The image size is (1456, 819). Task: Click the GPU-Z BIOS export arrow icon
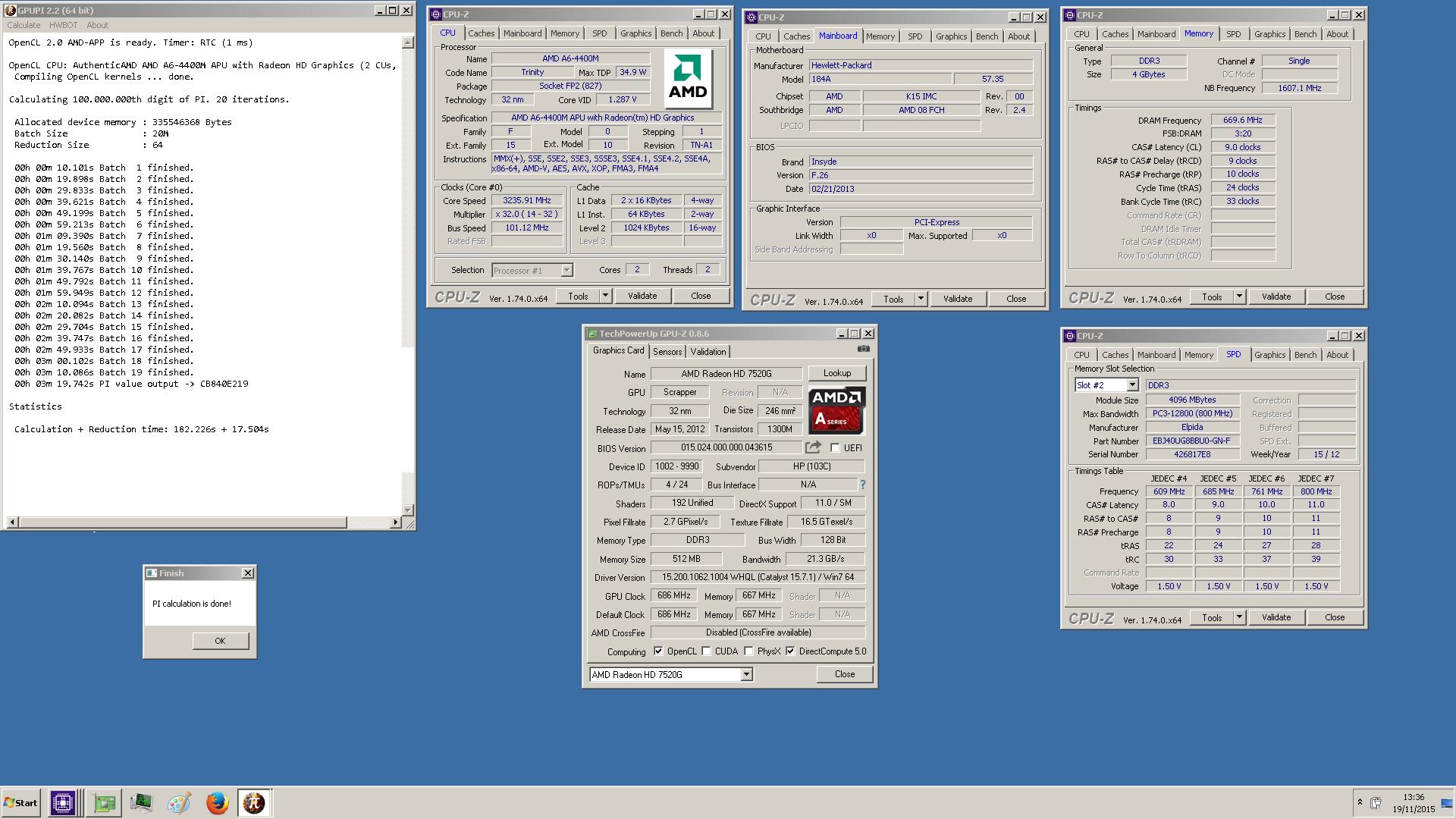[x=813, y=447]
